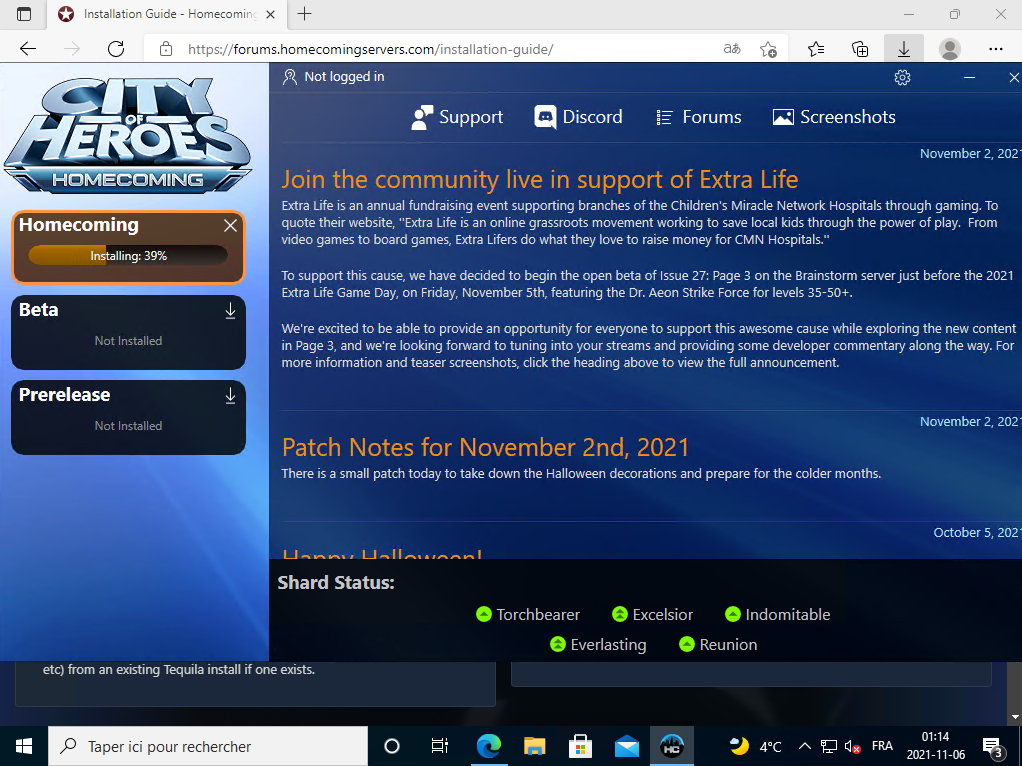Select the Excelsior shard status
The height and width of the screenshot is (766, 1022).
click(x=652, y=615)
